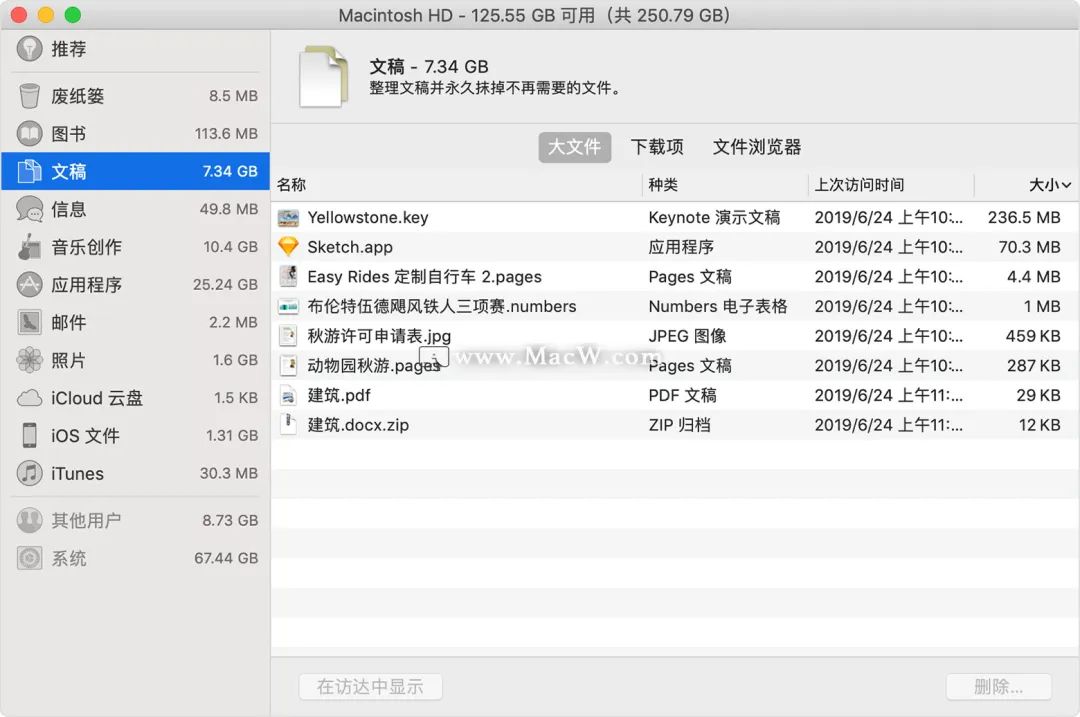Click the Yellowstone.key file icon

coord(288,218)
